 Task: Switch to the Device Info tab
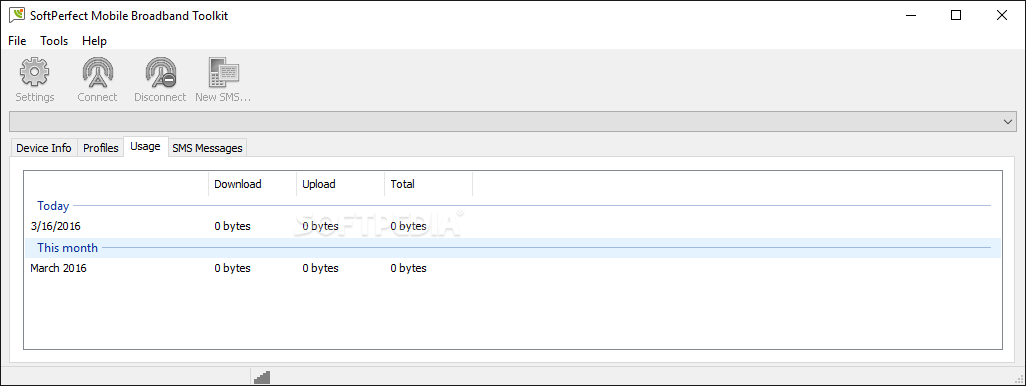[x=44, y=148]
